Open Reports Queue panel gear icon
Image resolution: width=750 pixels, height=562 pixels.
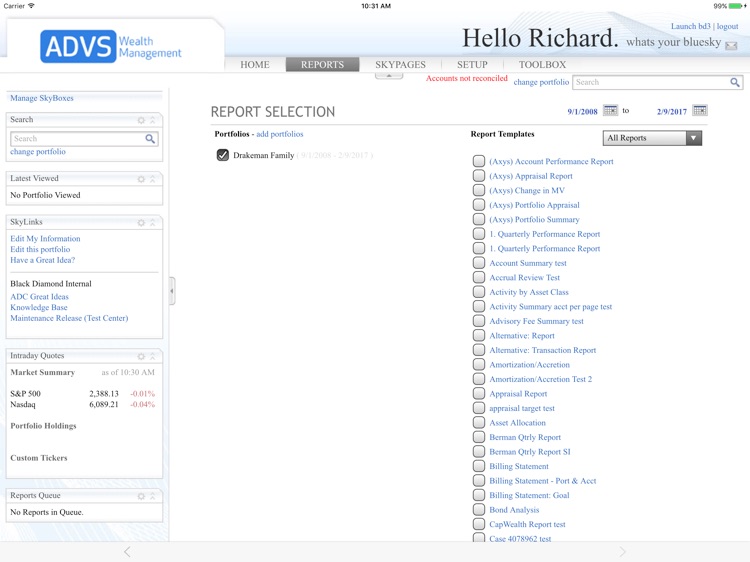tap(141, 496)
